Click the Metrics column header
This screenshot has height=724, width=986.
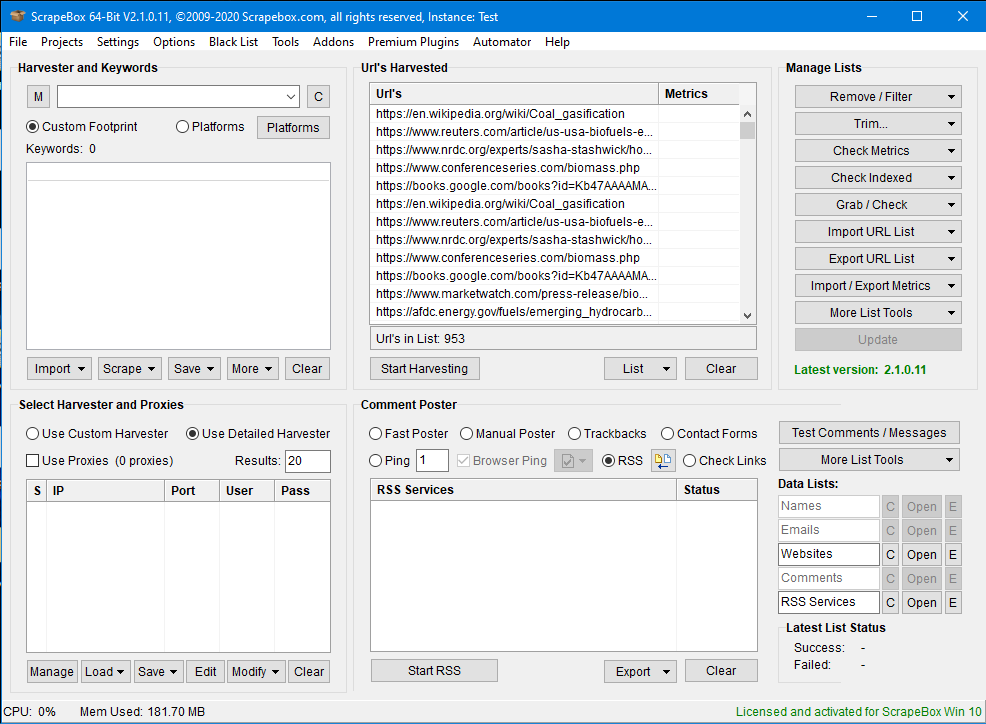click(x=699, y=94)
